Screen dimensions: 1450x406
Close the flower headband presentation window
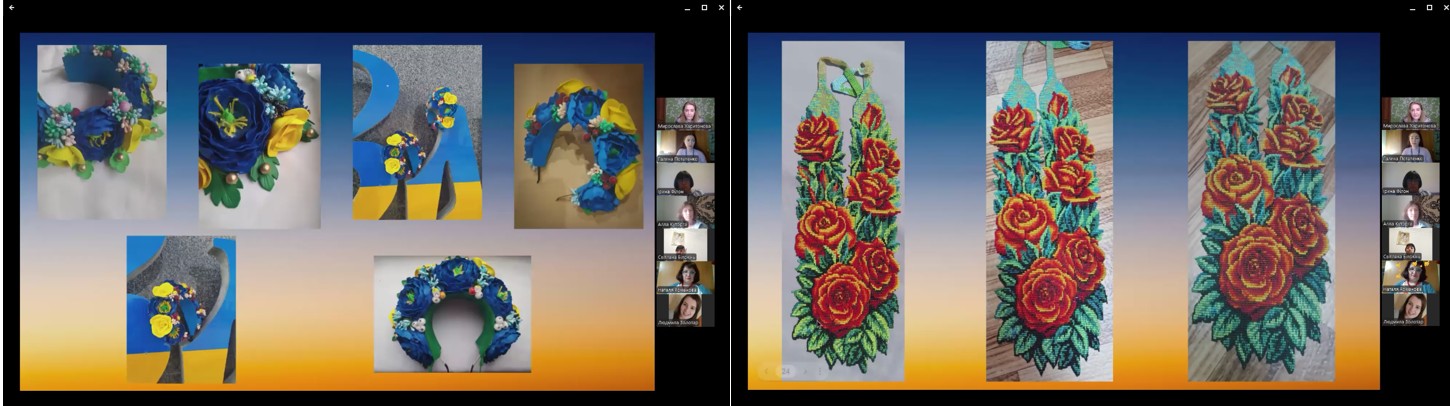pos(721,7)
